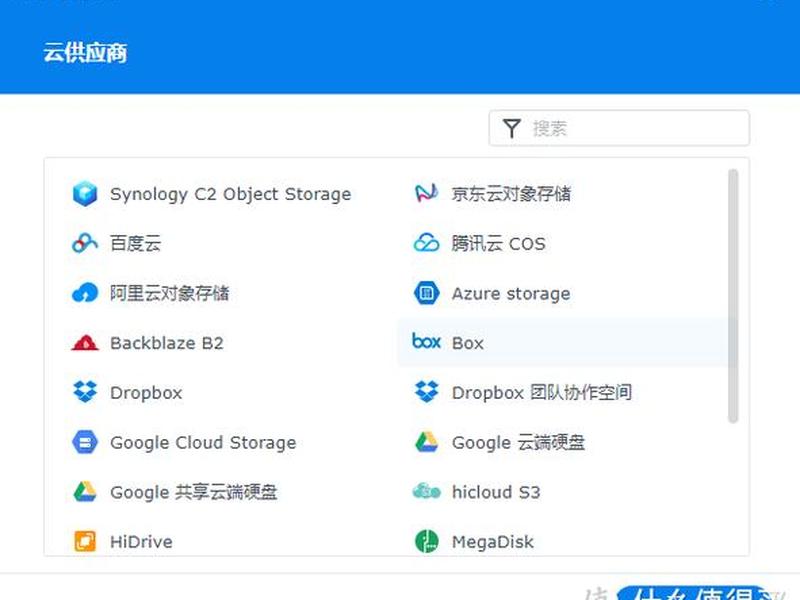Click the Azure storage icon

[426, 293]
